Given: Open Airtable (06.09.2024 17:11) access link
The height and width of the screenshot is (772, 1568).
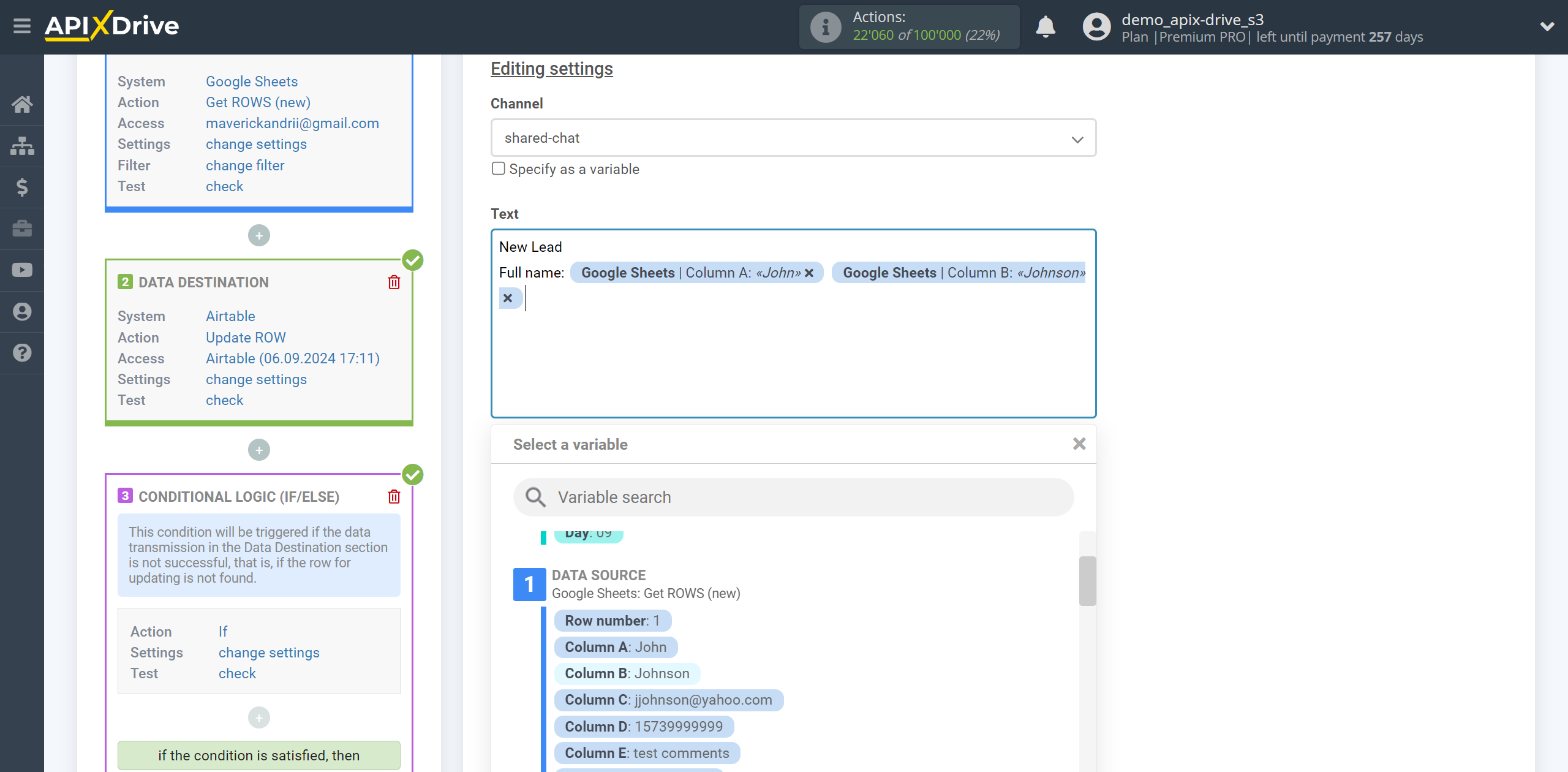Looking at the screenshot, I should pos(293,358).
